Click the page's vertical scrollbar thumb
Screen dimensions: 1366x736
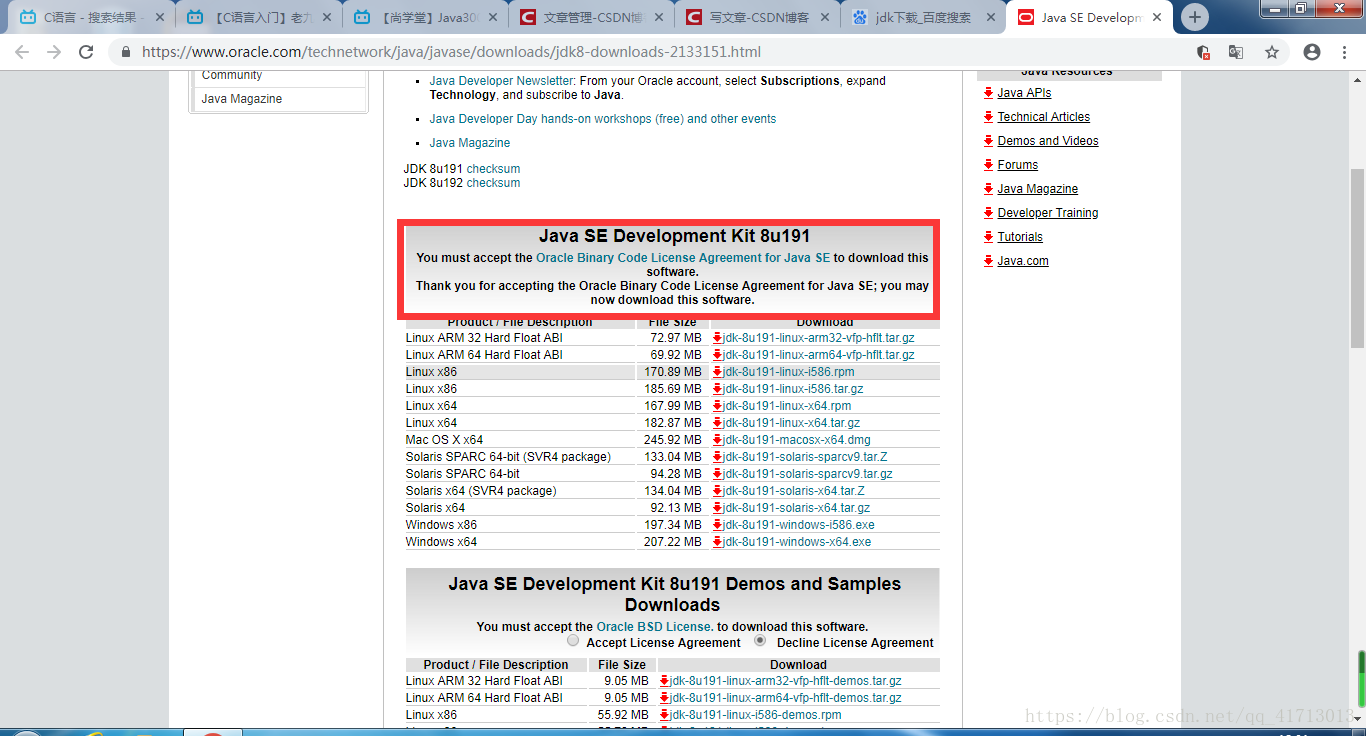tap(1357, 259)
